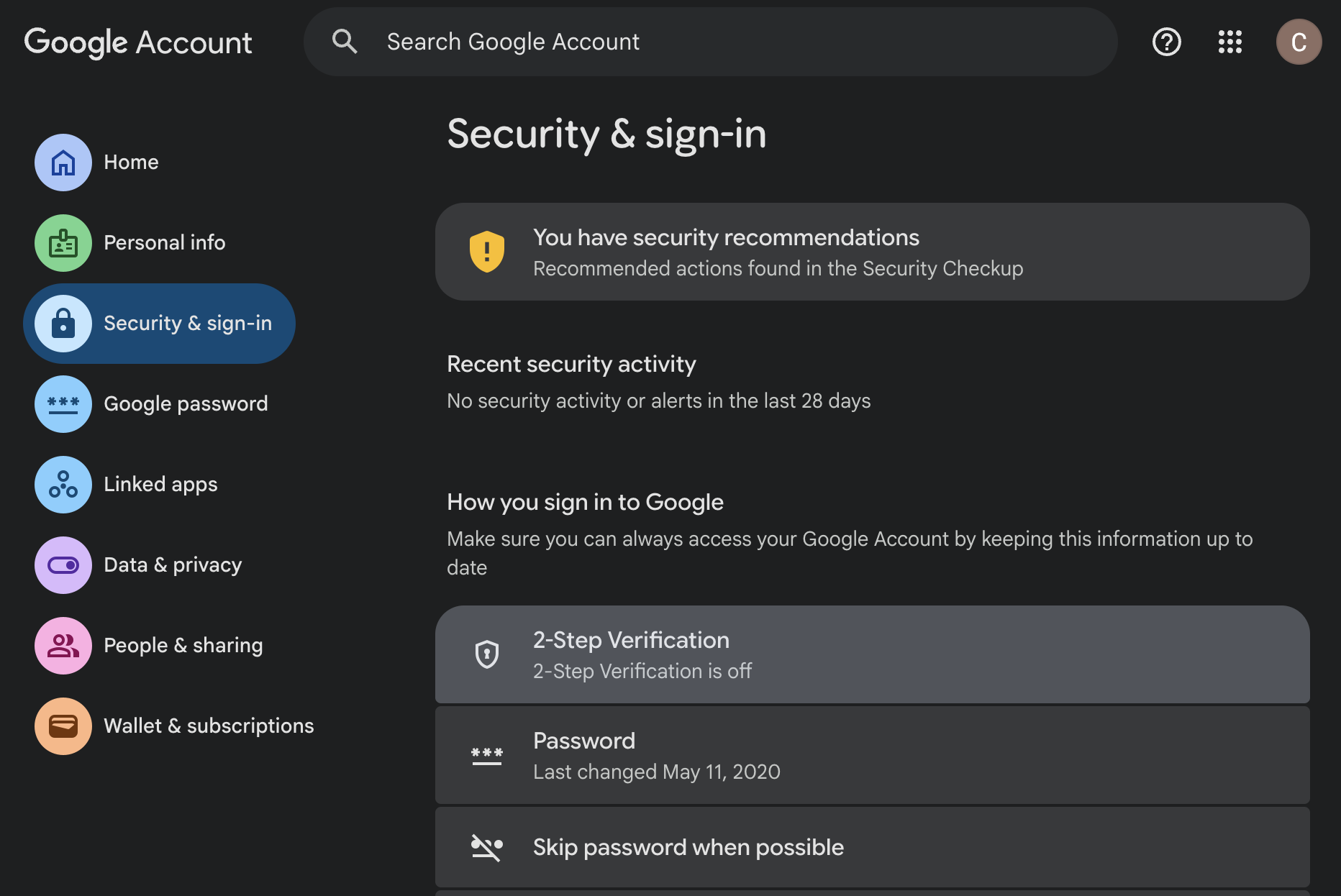This screenshot has height=896, width=1341.
Task: Click the Google password asterisks icon
Action: click(63, 404)
